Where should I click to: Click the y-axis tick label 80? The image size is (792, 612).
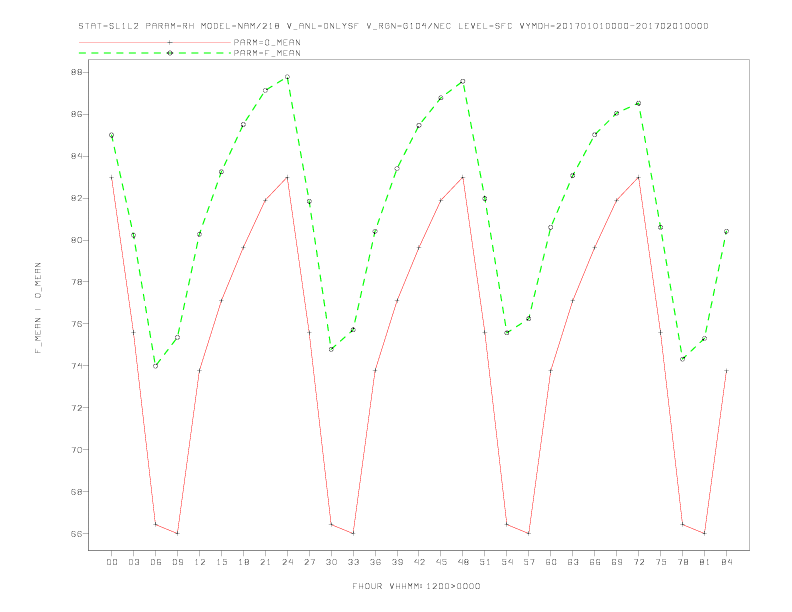76,240
